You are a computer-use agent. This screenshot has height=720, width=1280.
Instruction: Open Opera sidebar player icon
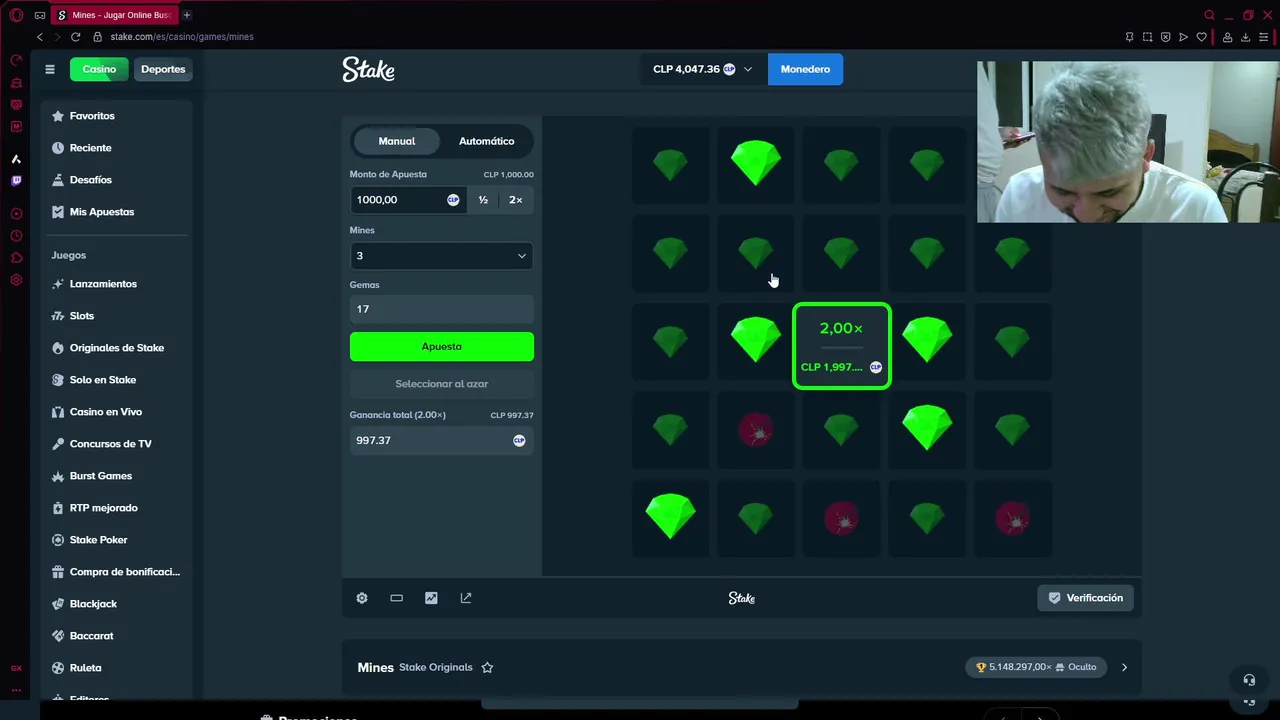tap(16, 214)
